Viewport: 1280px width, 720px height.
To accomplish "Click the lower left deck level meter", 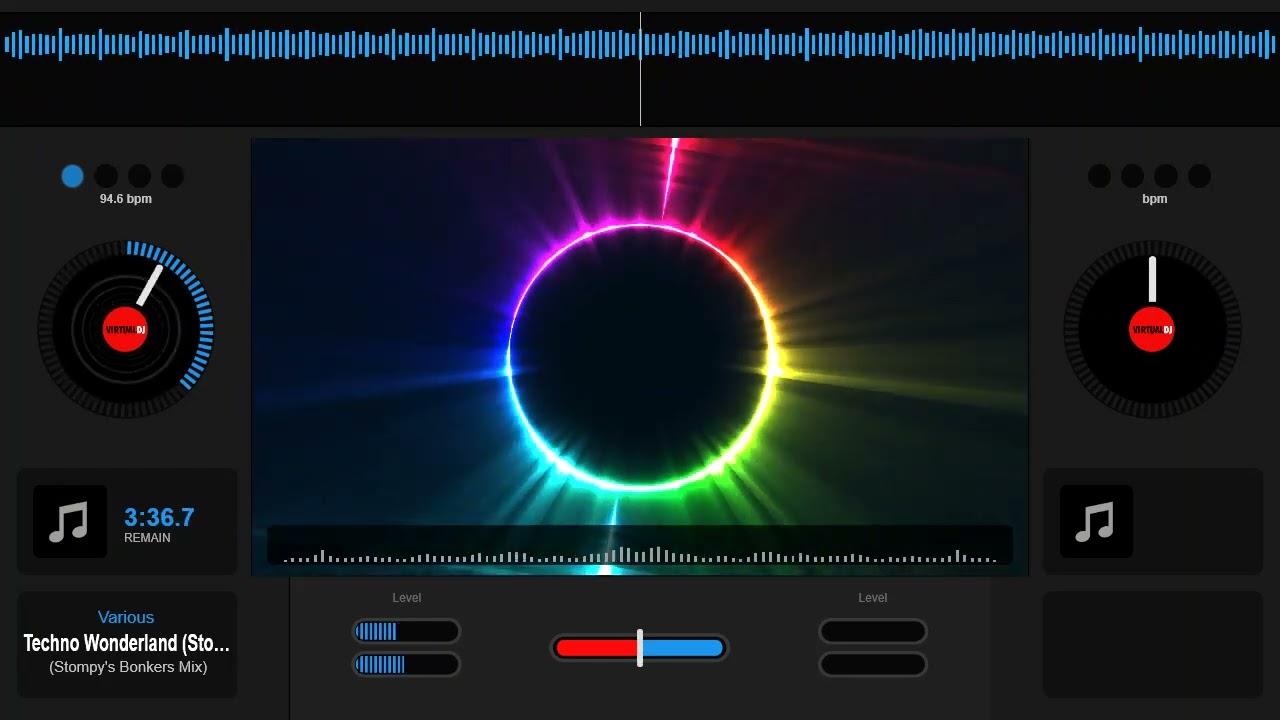I will [407, 664].
